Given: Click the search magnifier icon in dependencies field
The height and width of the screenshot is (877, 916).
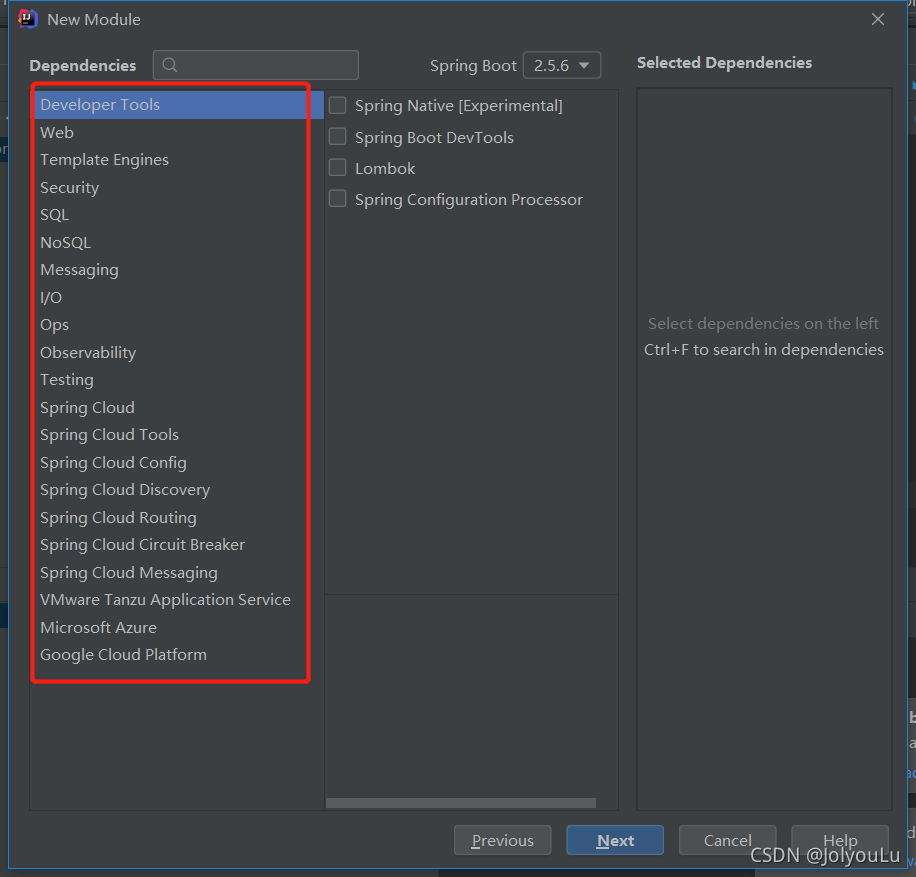Looking at the screenshot, I should point(169,65).
